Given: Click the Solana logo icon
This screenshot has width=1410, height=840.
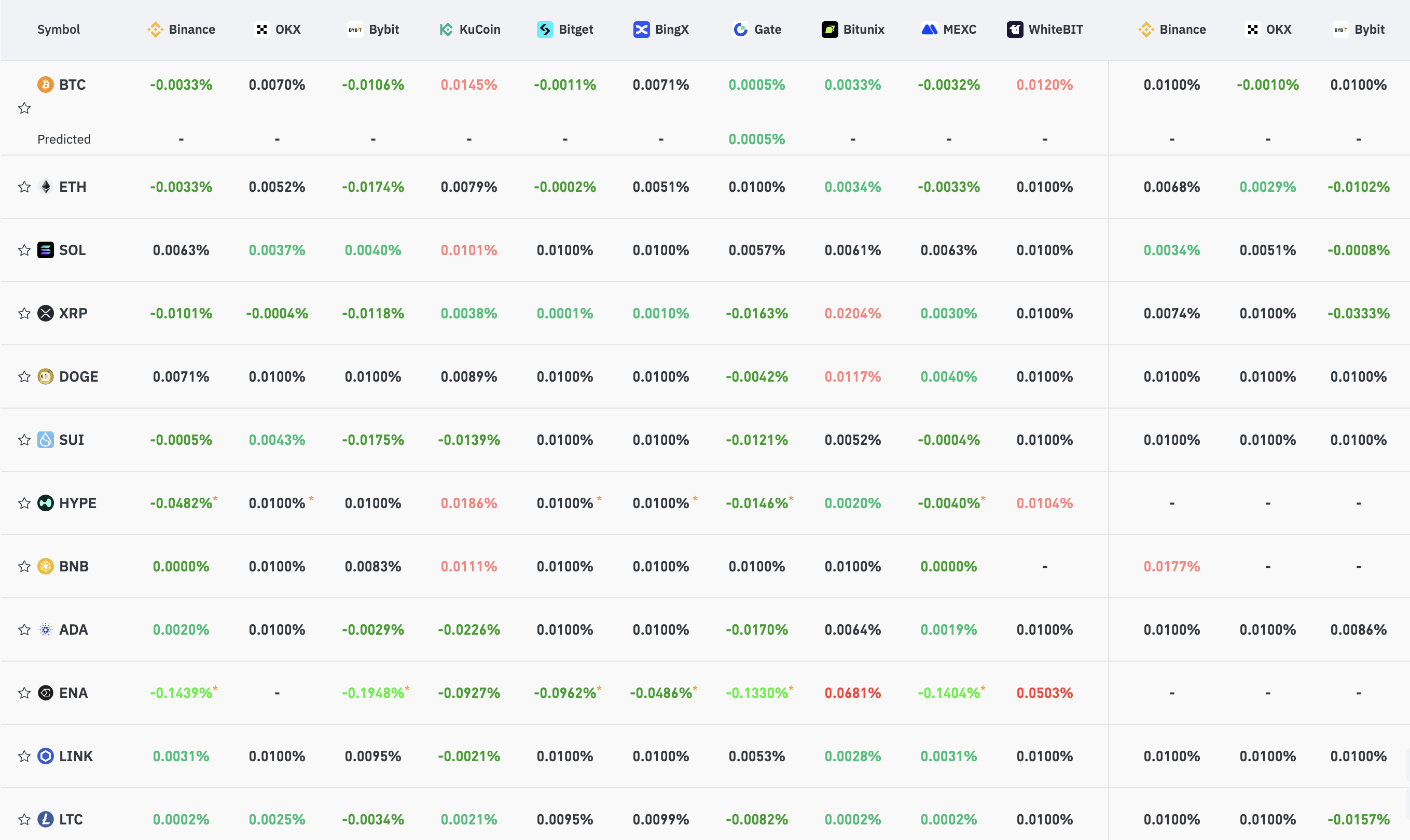Looking at the screenshot, I should (x=45, y=250).
